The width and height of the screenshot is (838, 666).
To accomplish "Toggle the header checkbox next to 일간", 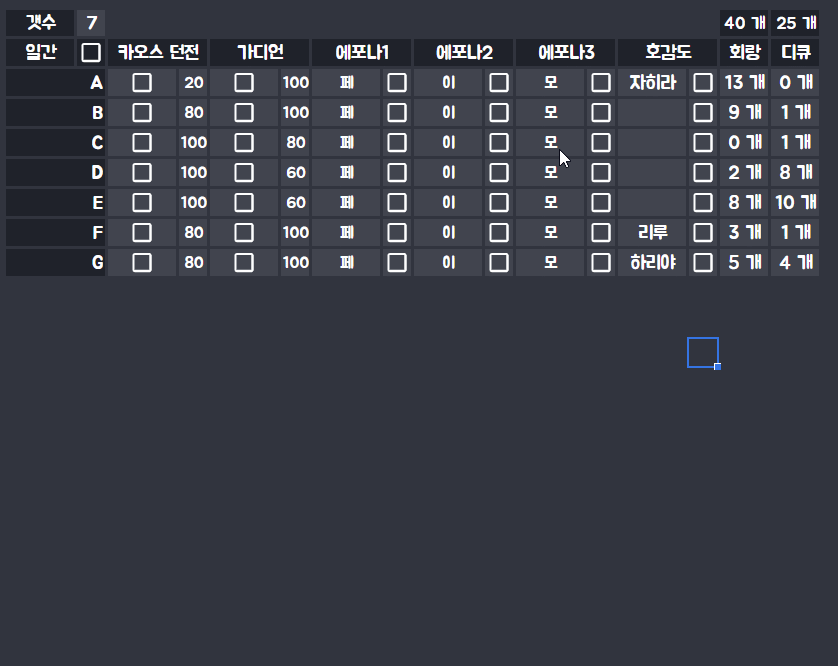I will point(90,53).
